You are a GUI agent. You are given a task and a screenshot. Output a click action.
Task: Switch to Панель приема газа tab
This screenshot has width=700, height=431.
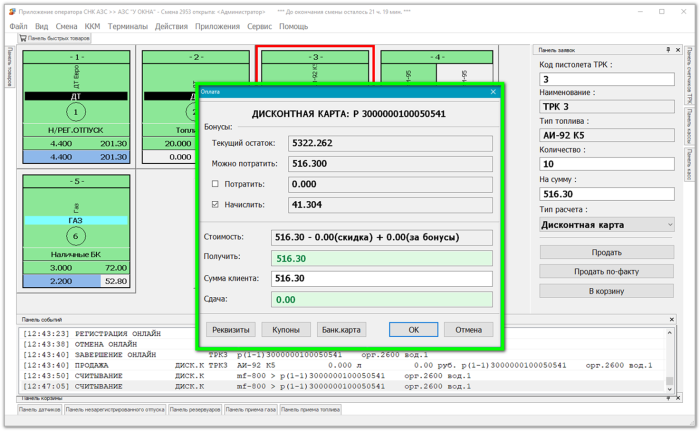251,410
